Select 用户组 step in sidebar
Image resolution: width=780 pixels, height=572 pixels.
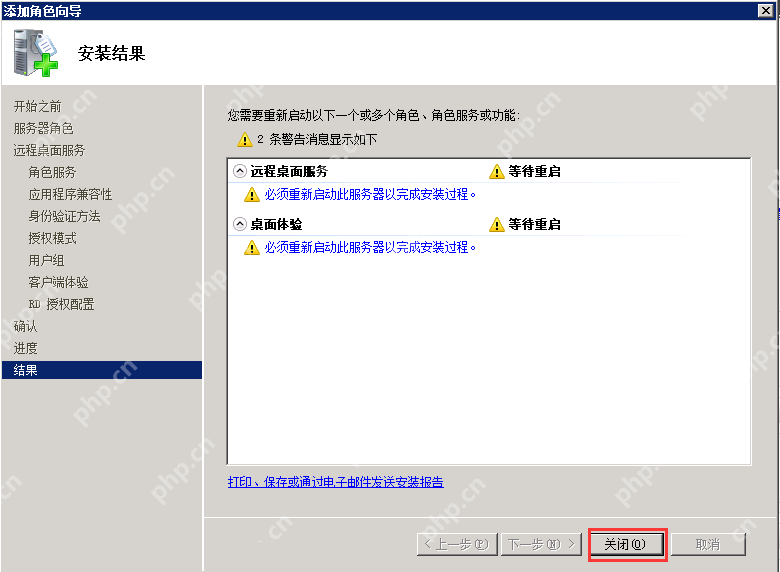[x=46, y=261]
